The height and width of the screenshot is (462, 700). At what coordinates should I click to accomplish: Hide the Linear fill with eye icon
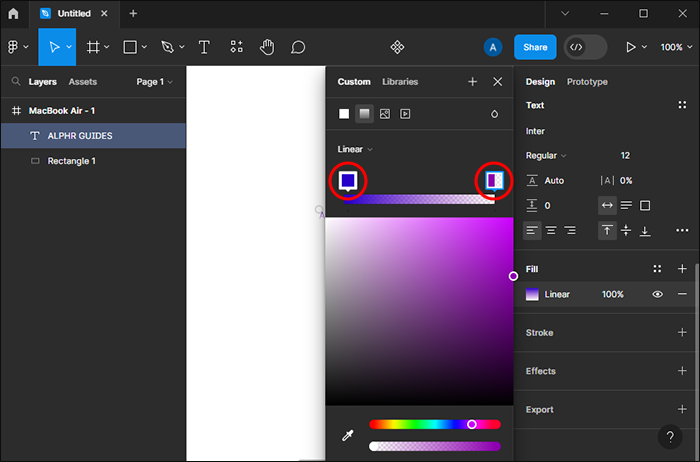coord(657,294)
